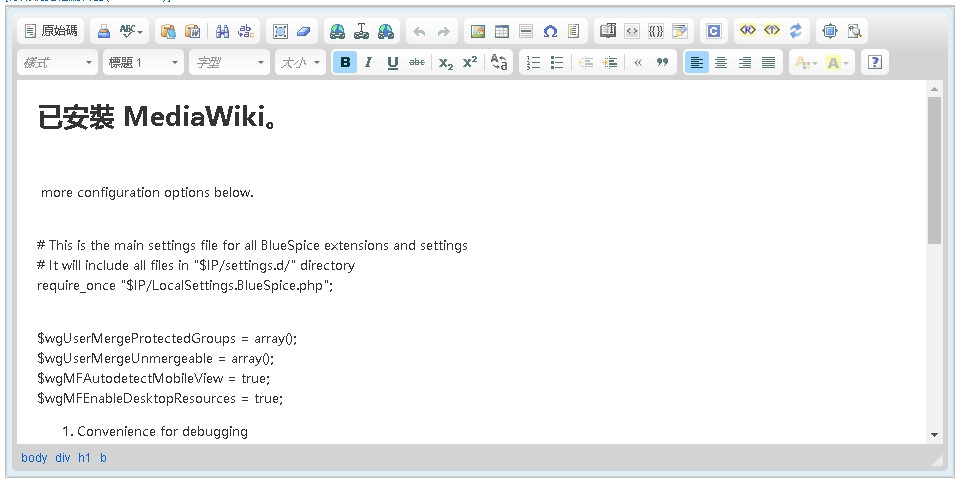The width and height of the screenshot is (955, 481).
Task: Select h1 in the elements path
Action: click(x=84, y=458)
